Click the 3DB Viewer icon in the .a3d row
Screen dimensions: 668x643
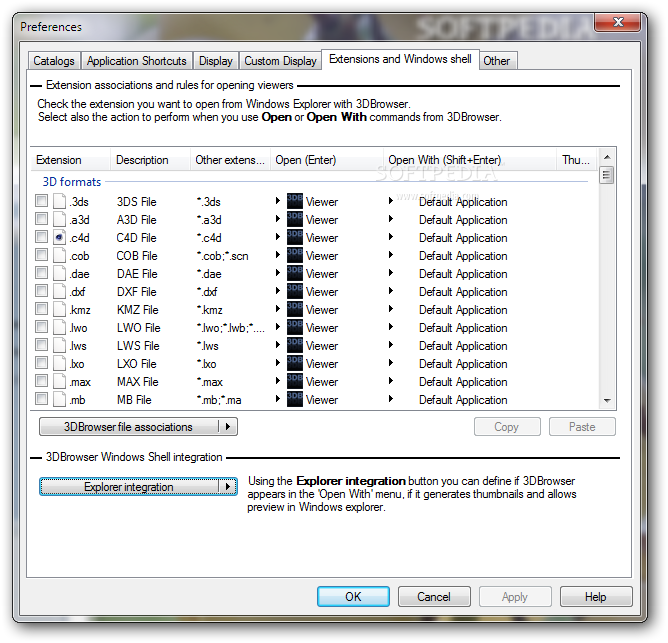[x=295, y=219]
